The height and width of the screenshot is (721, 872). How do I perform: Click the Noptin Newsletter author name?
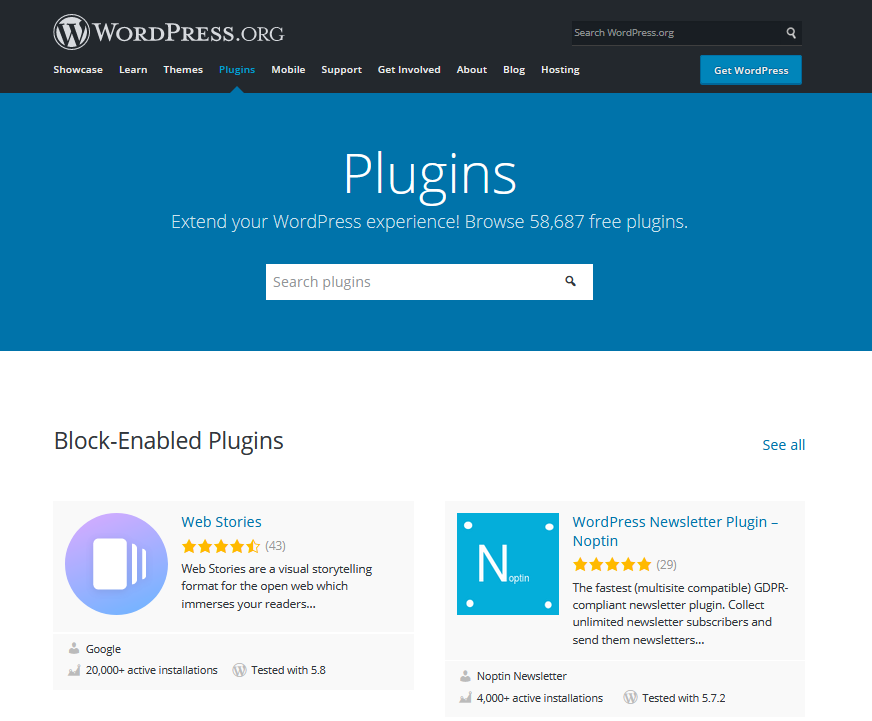coord(522,676)
